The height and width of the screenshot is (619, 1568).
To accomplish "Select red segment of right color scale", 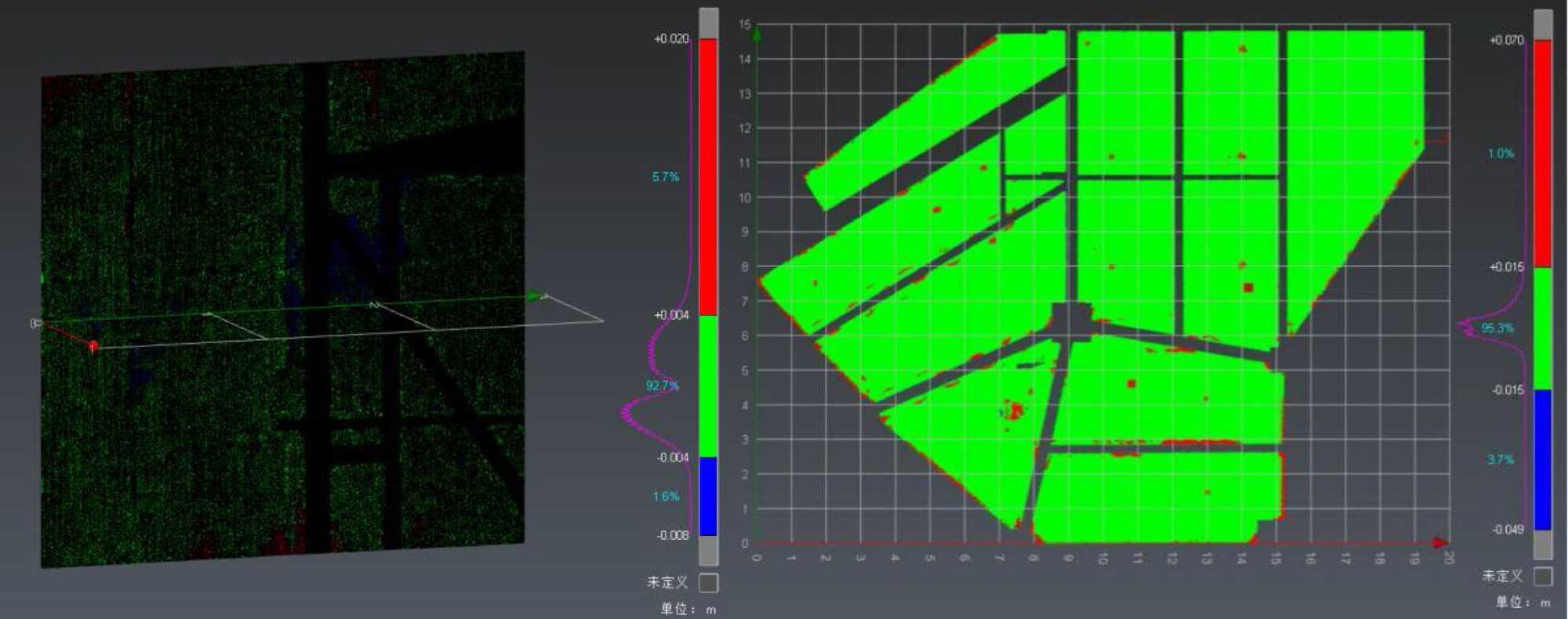I will click(x=1543, y=153).
